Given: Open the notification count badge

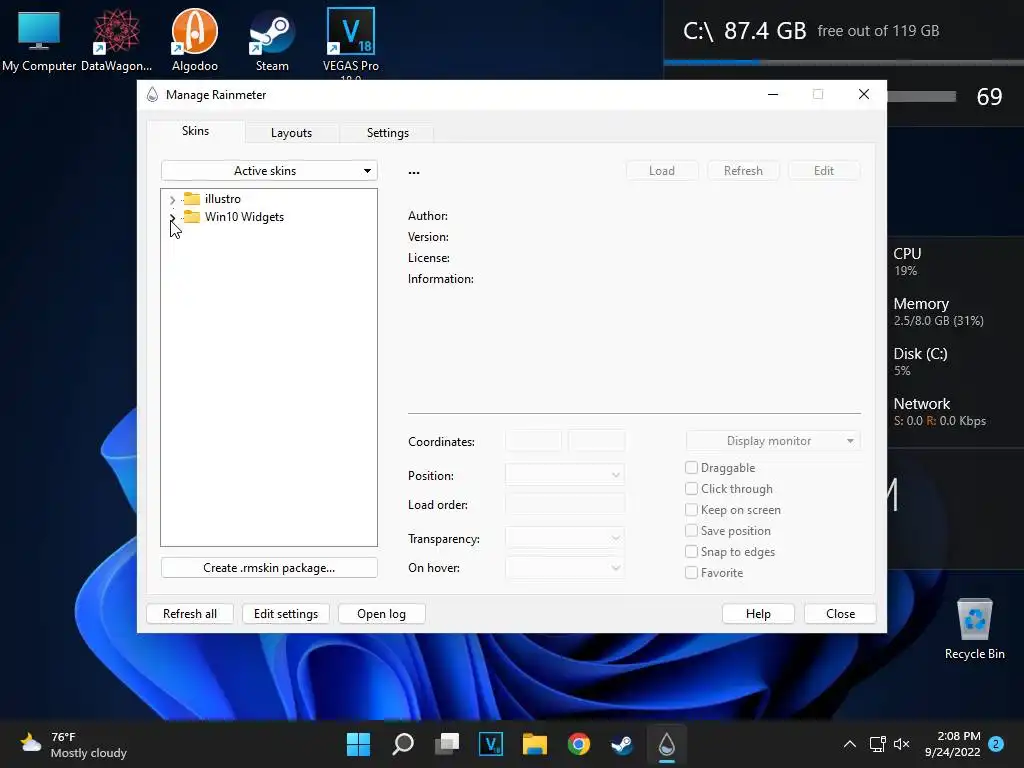Looking at the screenshot, I should coord(996,744).
